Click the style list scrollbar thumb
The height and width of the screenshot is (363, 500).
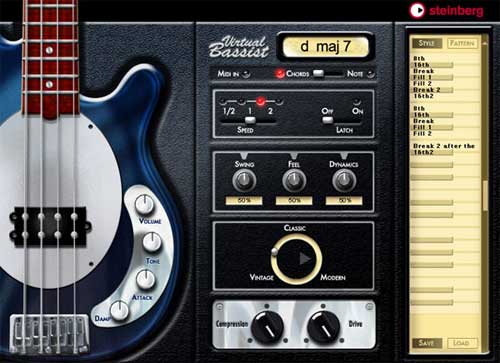[485, 195]
